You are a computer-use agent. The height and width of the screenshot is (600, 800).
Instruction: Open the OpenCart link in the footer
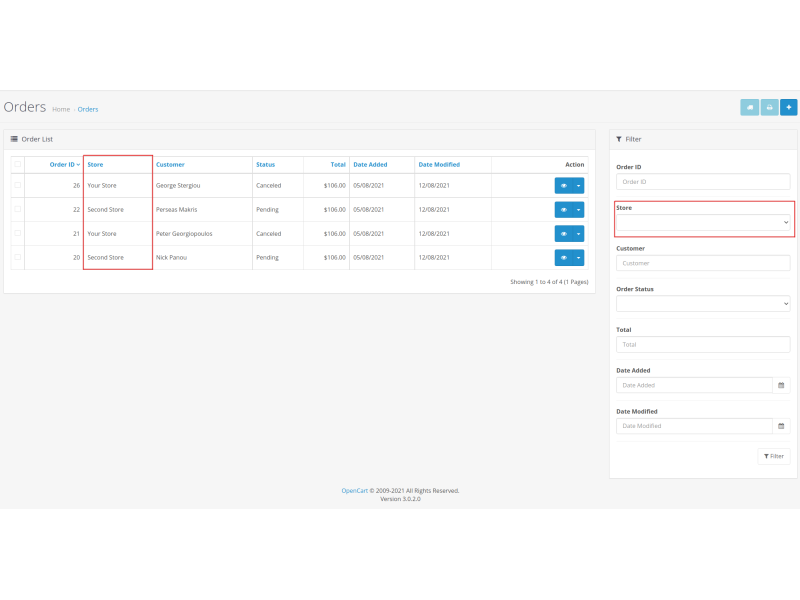point(353,491)
